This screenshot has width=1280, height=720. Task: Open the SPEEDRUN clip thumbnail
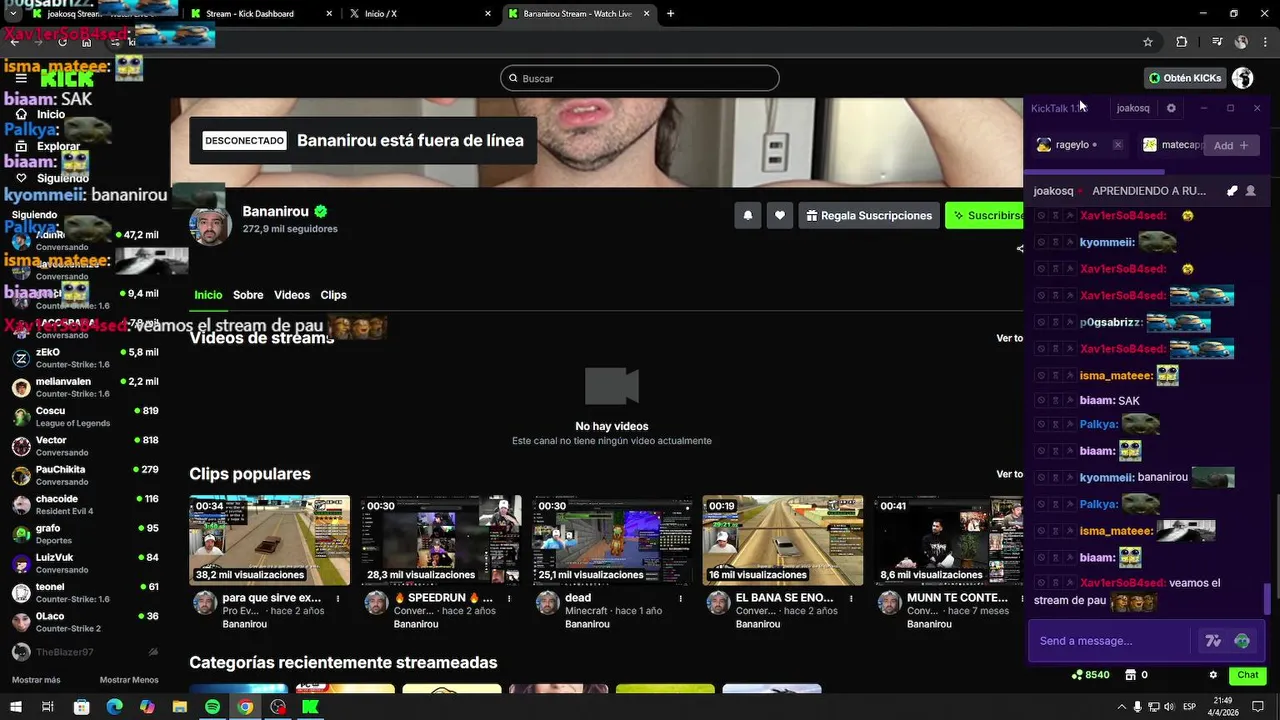(x=441, y=540)
